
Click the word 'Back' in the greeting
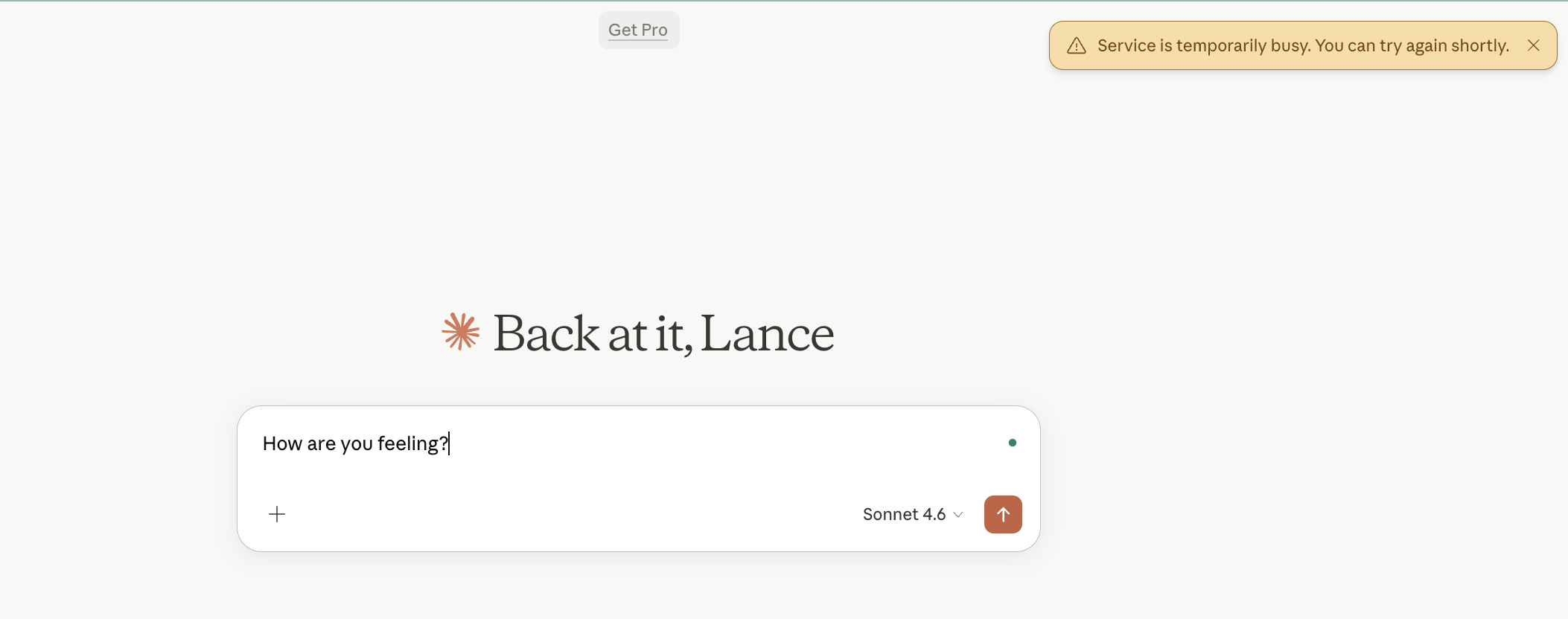[x=546, y=333]
